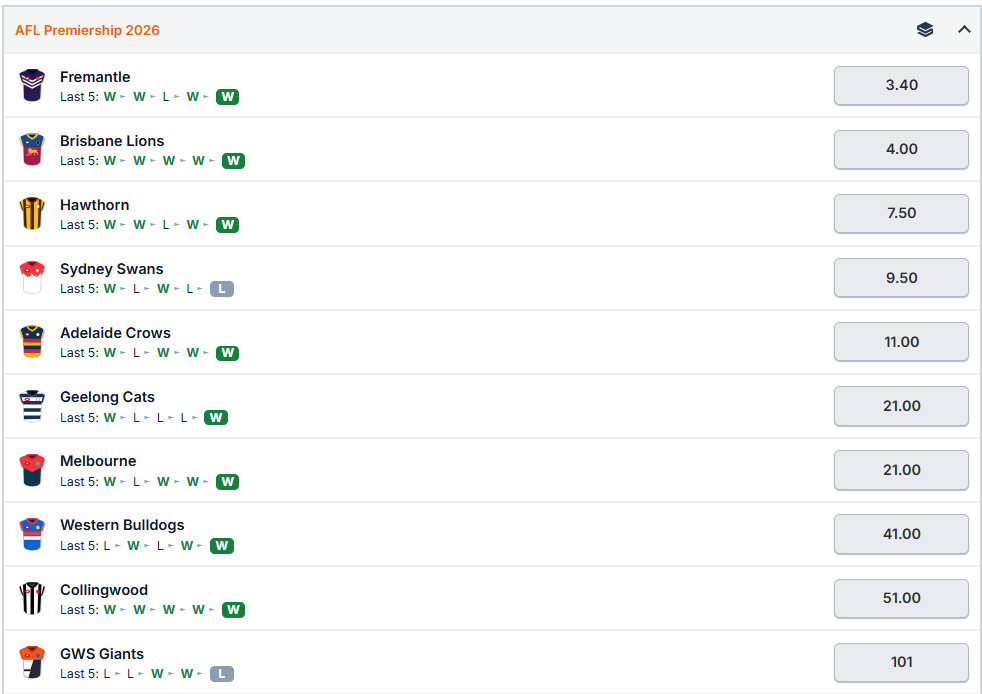Click the Brisbane Lions jersey icon

tap(32, 149)
